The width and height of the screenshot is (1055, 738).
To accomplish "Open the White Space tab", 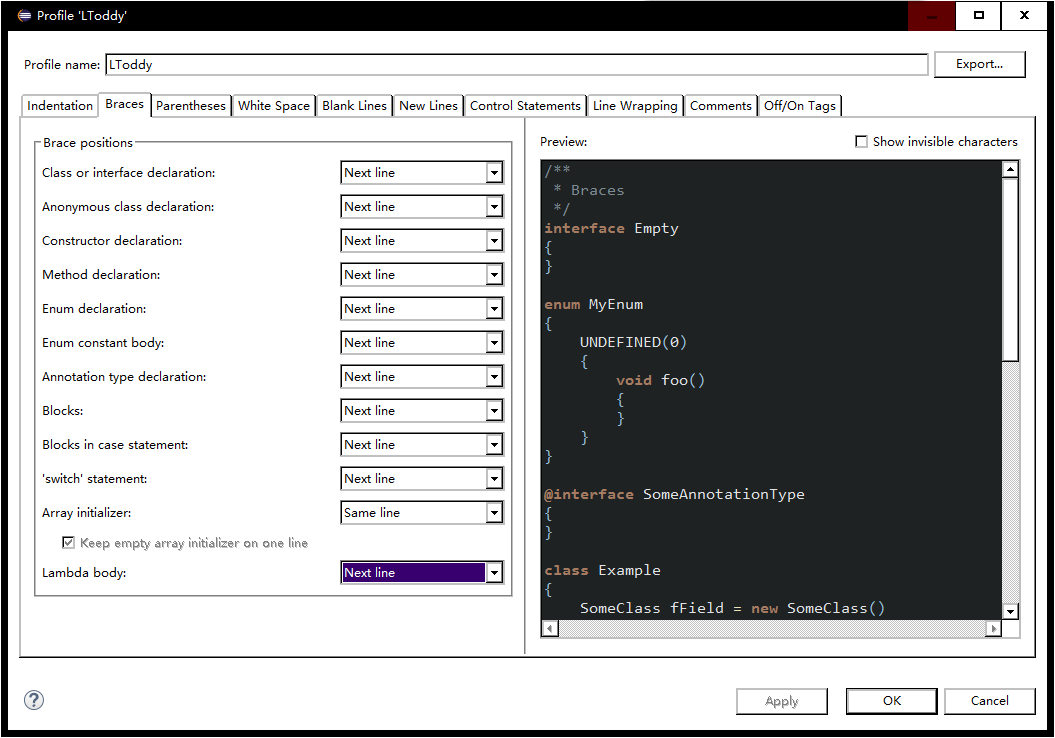I will (274, 106).
